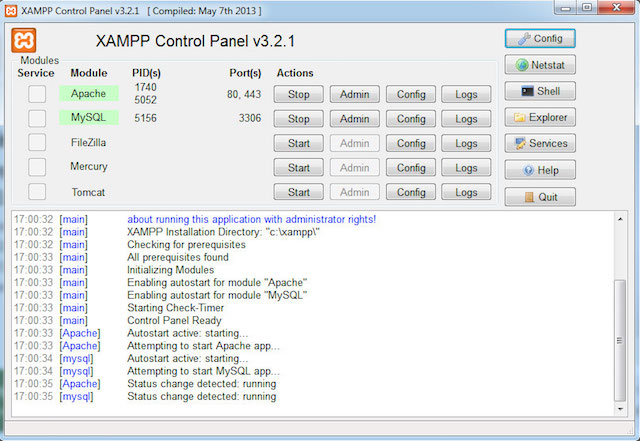Screen dimensions: 640x441
Task: Click the MySQL PID 5156
Action: [x=145, y=118]
